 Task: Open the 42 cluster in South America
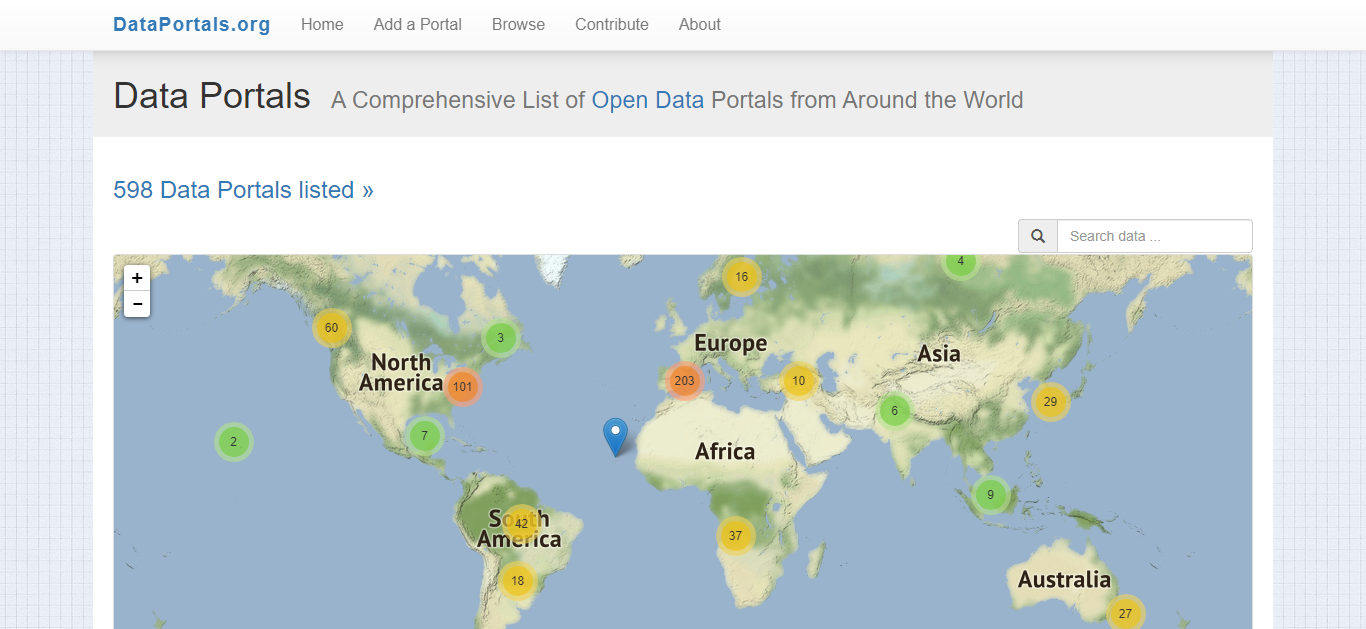(521, 523)
